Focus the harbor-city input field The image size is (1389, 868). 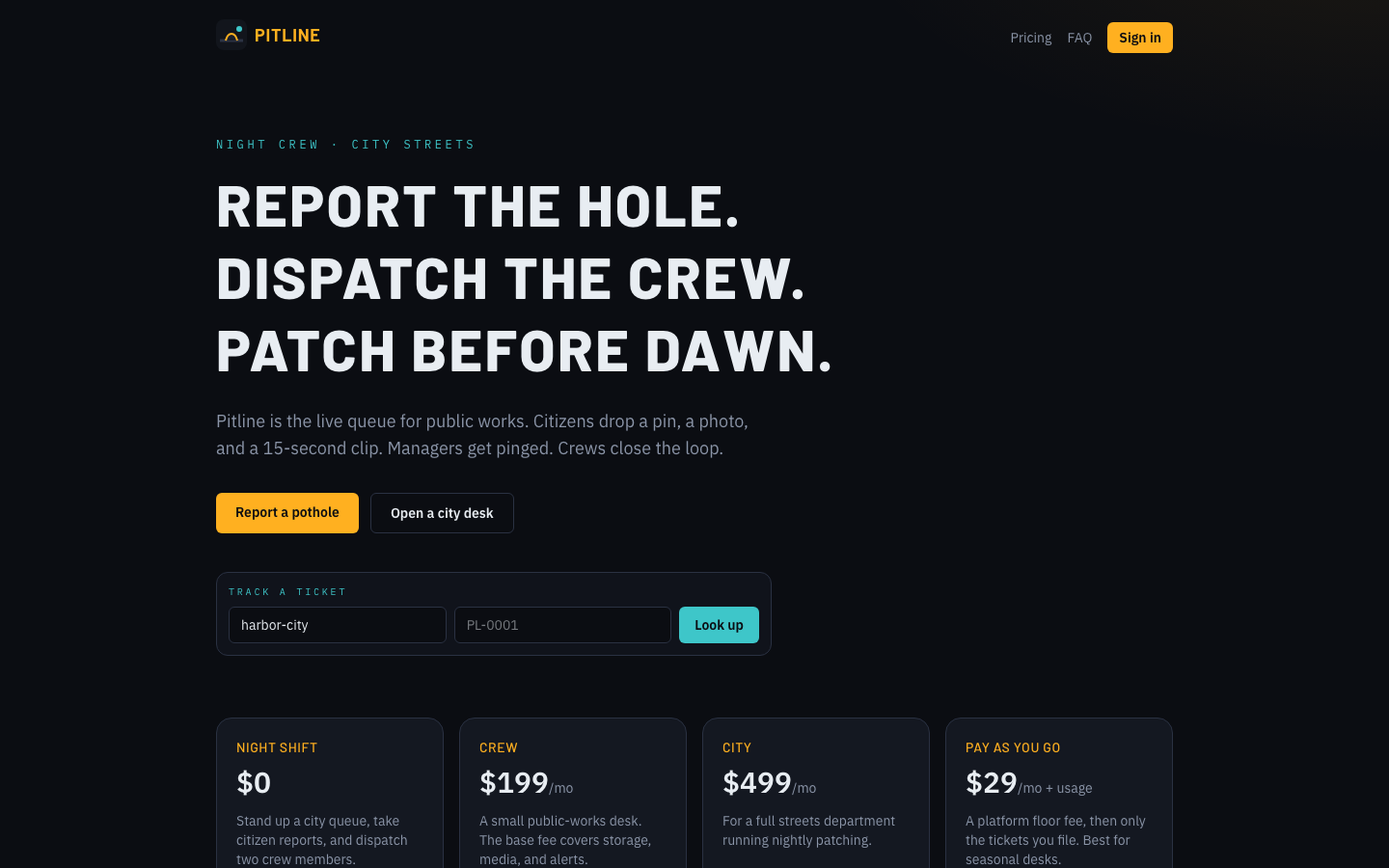pos(338,625)
